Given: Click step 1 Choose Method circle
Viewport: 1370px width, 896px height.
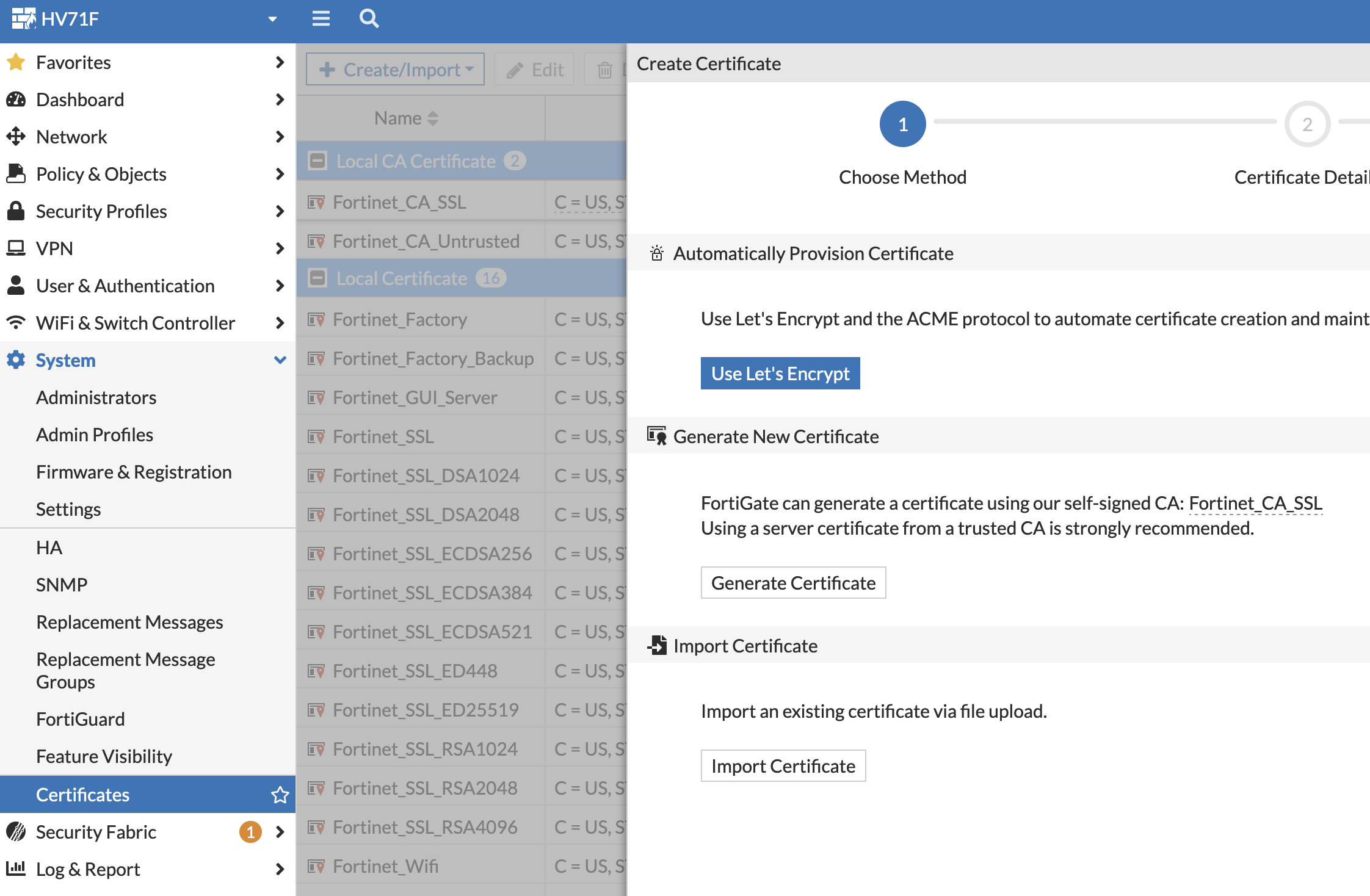Looking at the screenshot, I should tap(902, 124).
